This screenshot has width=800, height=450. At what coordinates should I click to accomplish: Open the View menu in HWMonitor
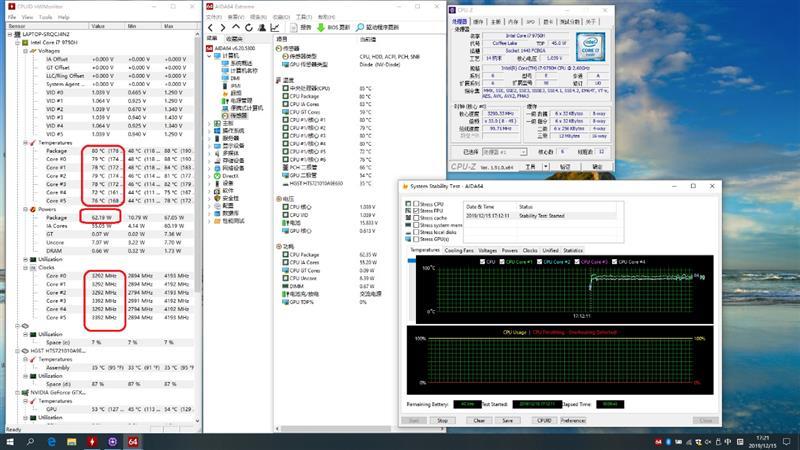26,17
